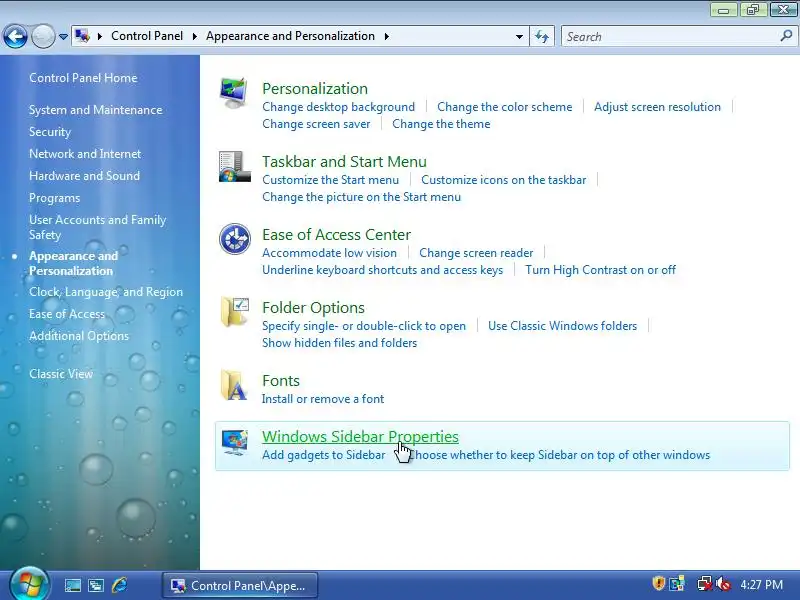
Task: Switch to Classic View
Action: pos(61,374)
